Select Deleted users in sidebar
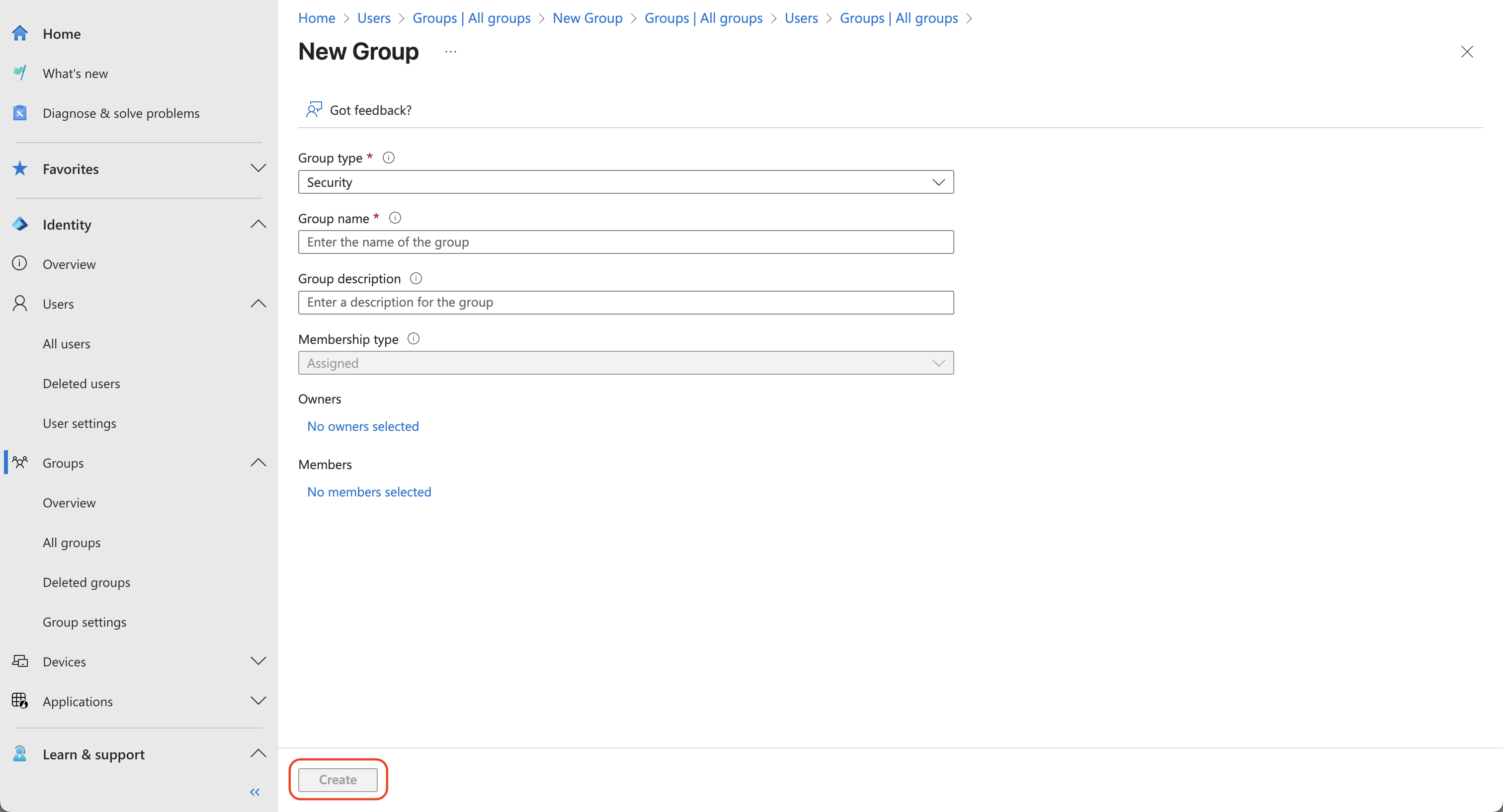Screen dimensions: 1503x812 [x=81, y=383]
